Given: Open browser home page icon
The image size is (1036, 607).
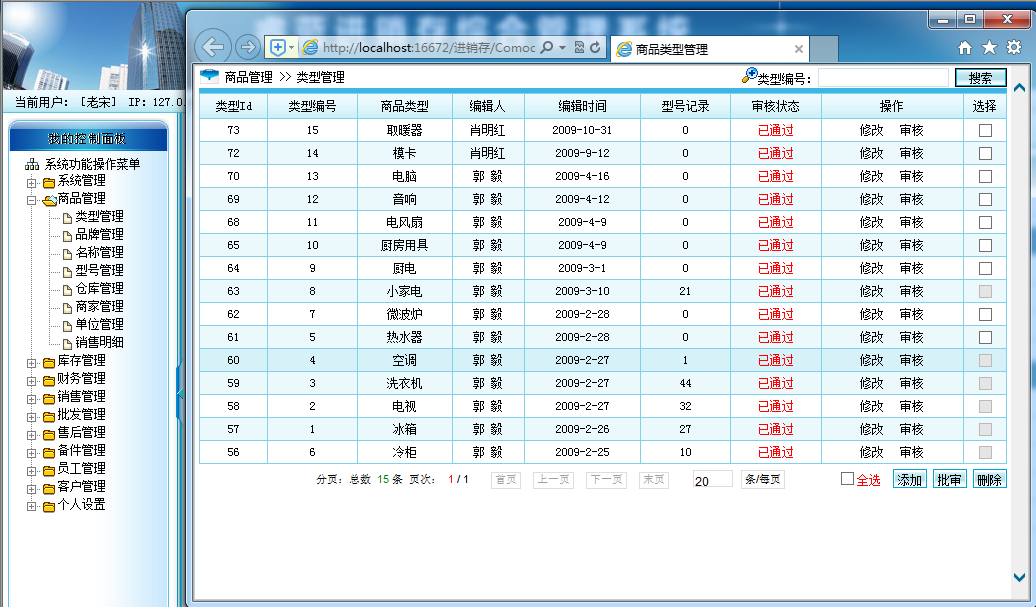Looking at the screenshot, I should 965,48.
